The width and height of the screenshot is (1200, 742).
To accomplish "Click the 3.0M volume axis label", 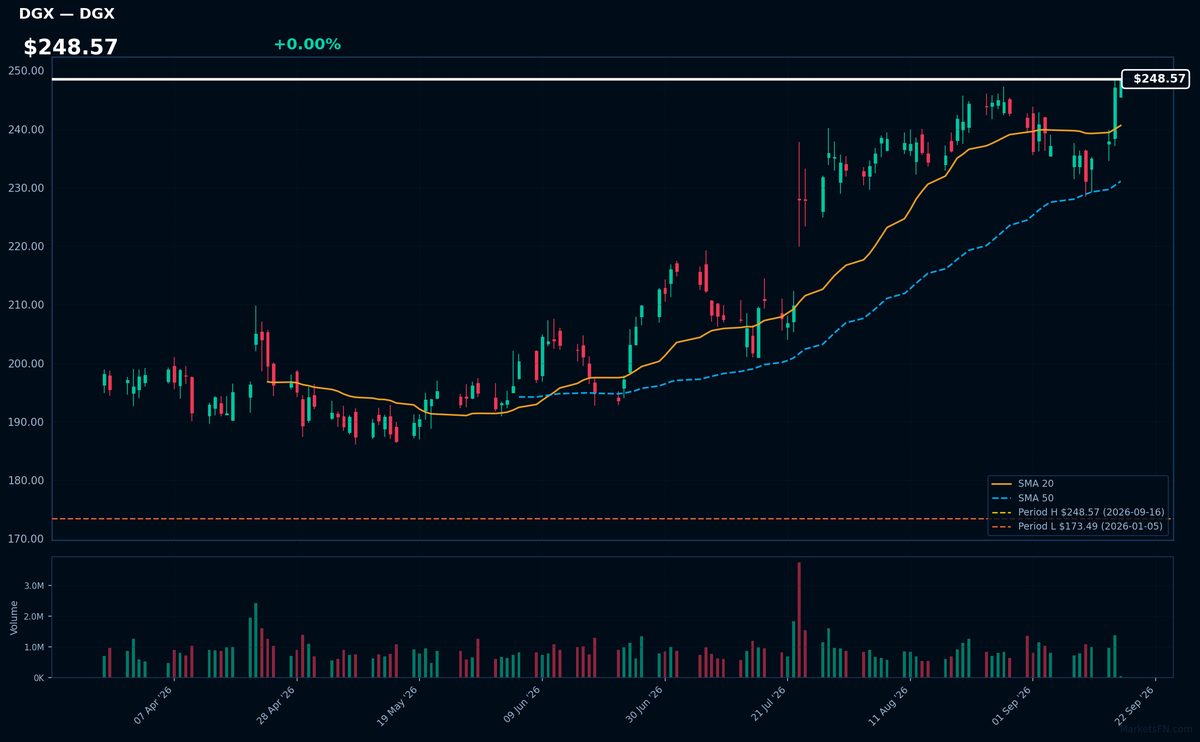I will pos(34,586).
